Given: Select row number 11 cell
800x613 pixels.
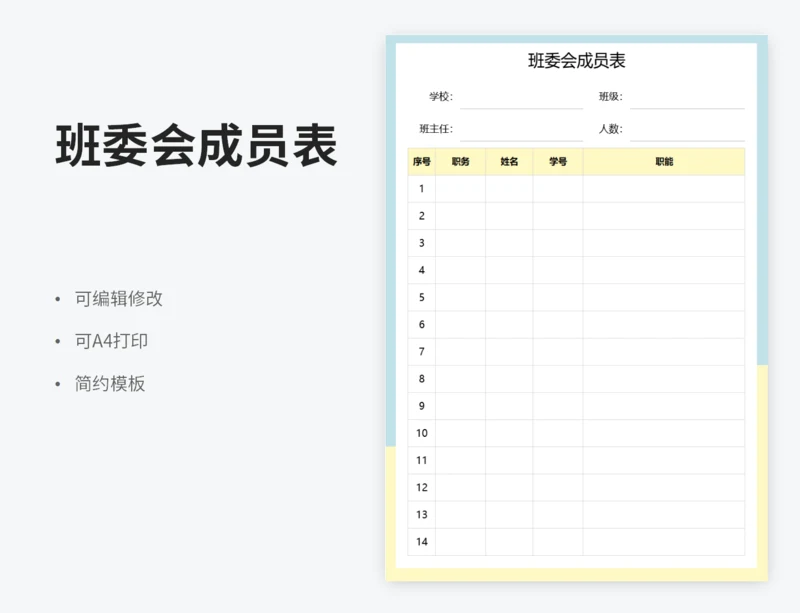Looking at the screenshot, I should (x=421, y=460).
